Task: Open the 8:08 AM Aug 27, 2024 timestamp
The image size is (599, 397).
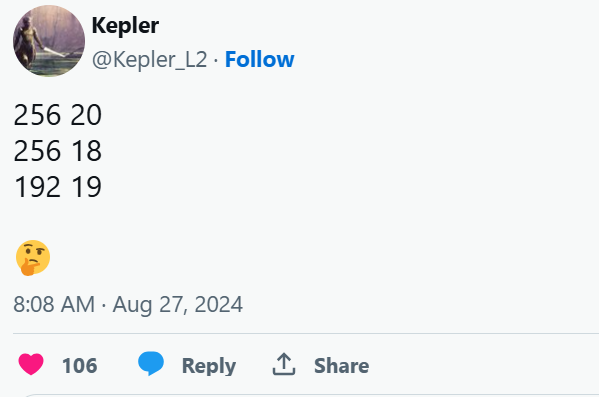Action: click(x=128, y=305)
